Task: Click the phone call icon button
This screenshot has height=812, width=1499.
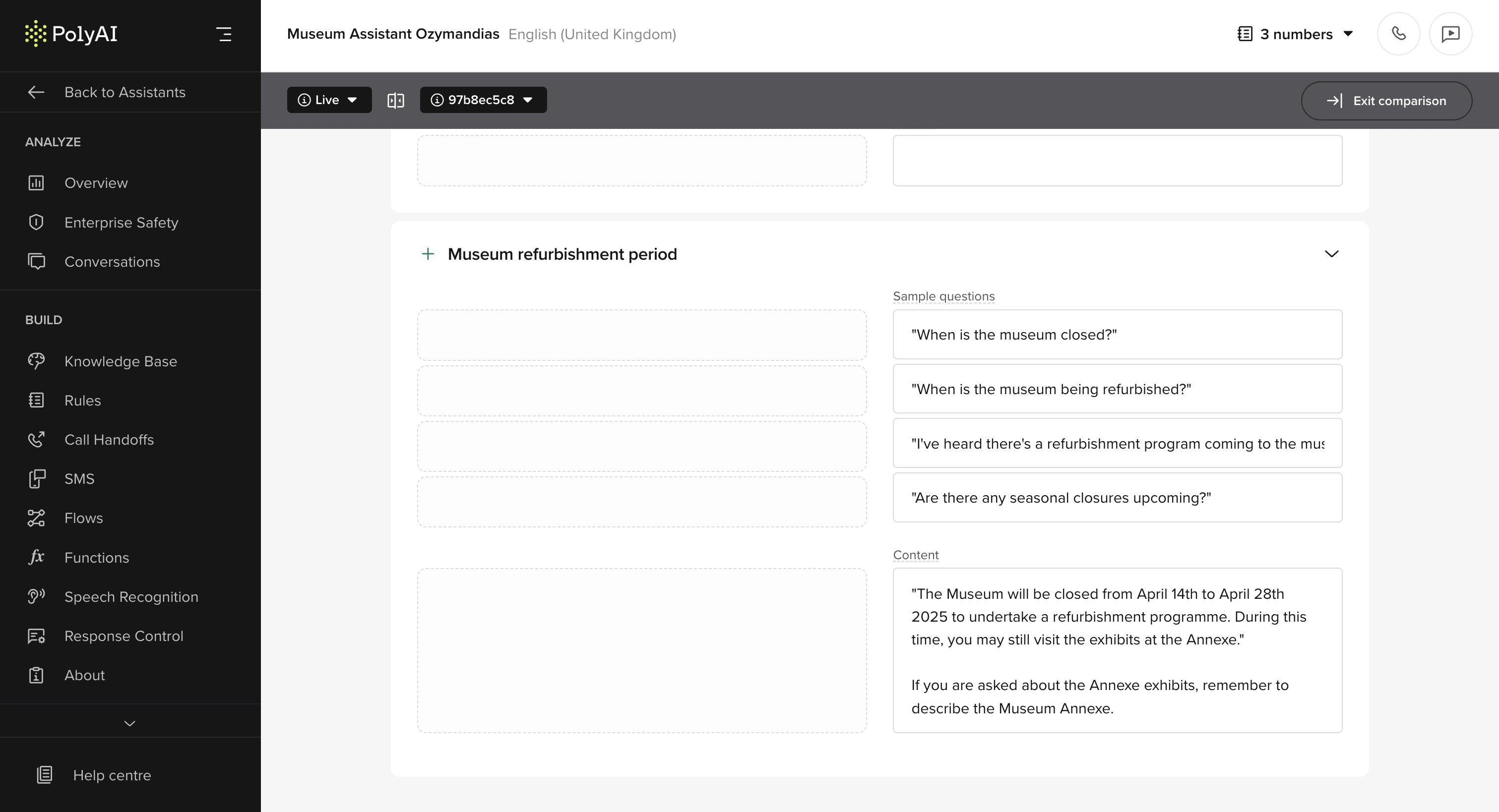Action: 1398,34
